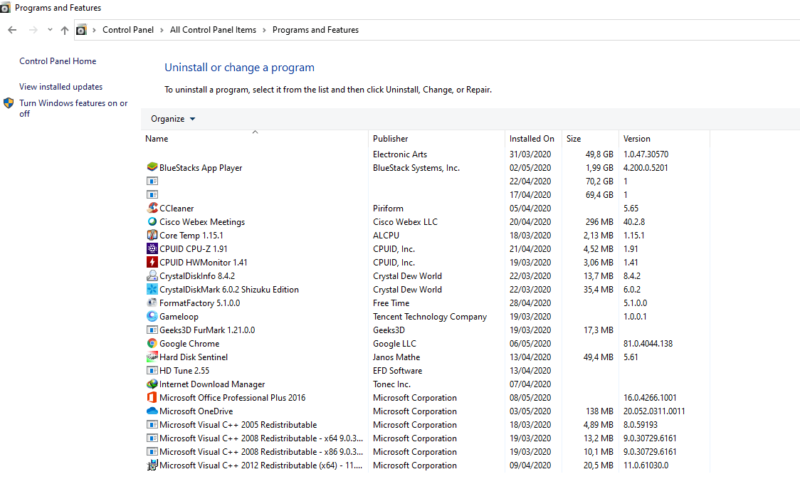Click the Microsoft OneDrive cloud icon
This screenshot has height=484, width=800.
(x=152, y=411)
